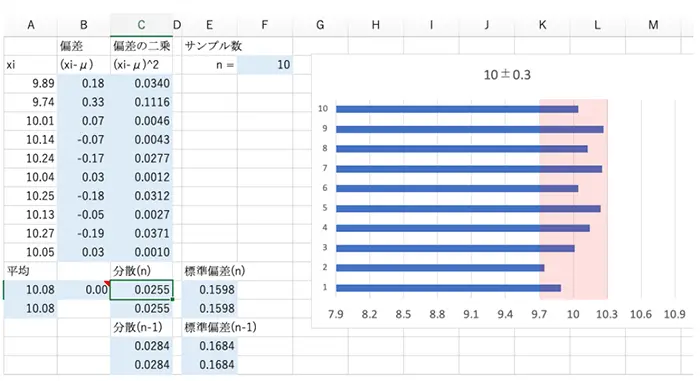Click the cell containing 9.89

tap(30, 84)
